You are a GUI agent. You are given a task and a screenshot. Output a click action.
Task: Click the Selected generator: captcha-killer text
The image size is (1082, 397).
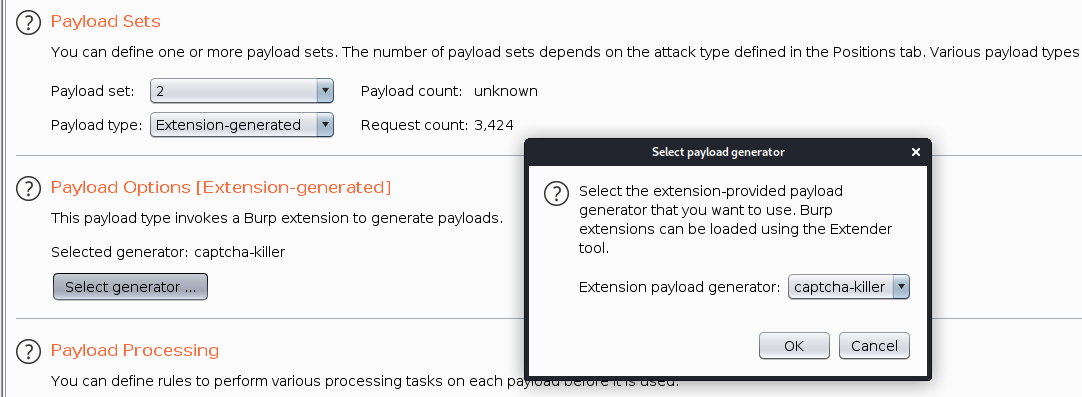168,252
